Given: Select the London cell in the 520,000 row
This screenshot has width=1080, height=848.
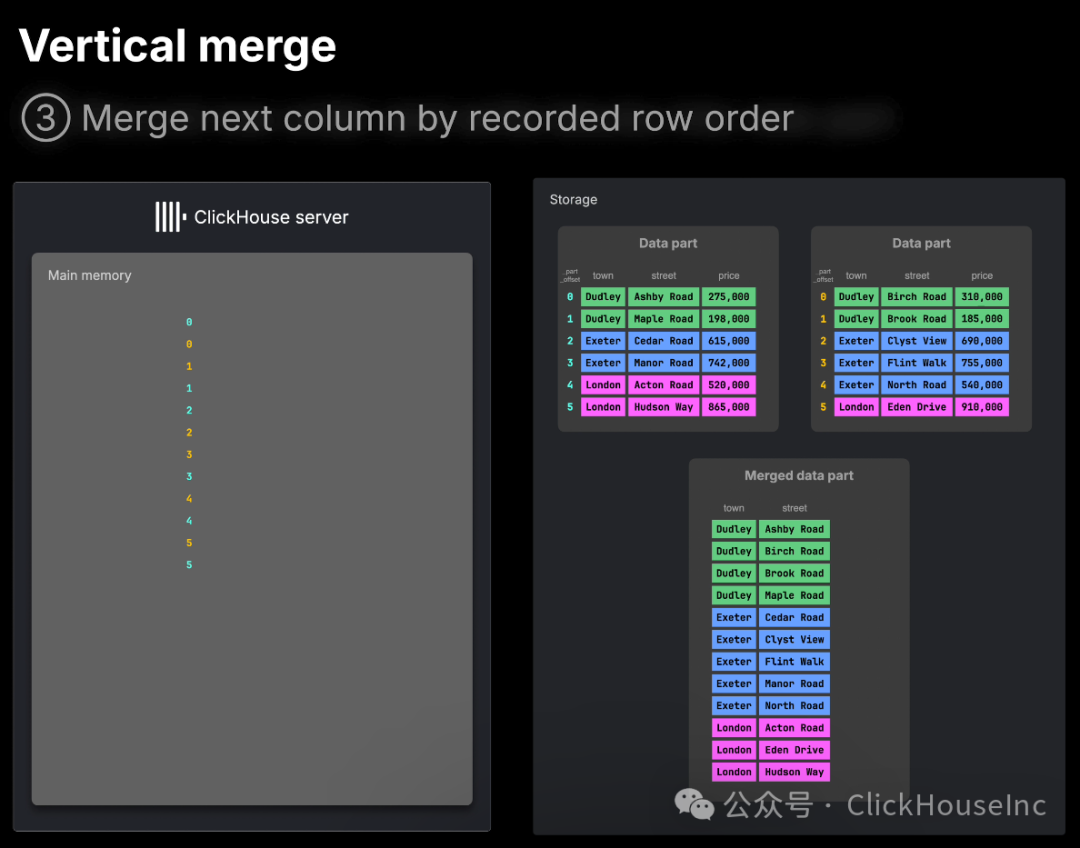Looking at the screenshot, I should pos(603,385).
